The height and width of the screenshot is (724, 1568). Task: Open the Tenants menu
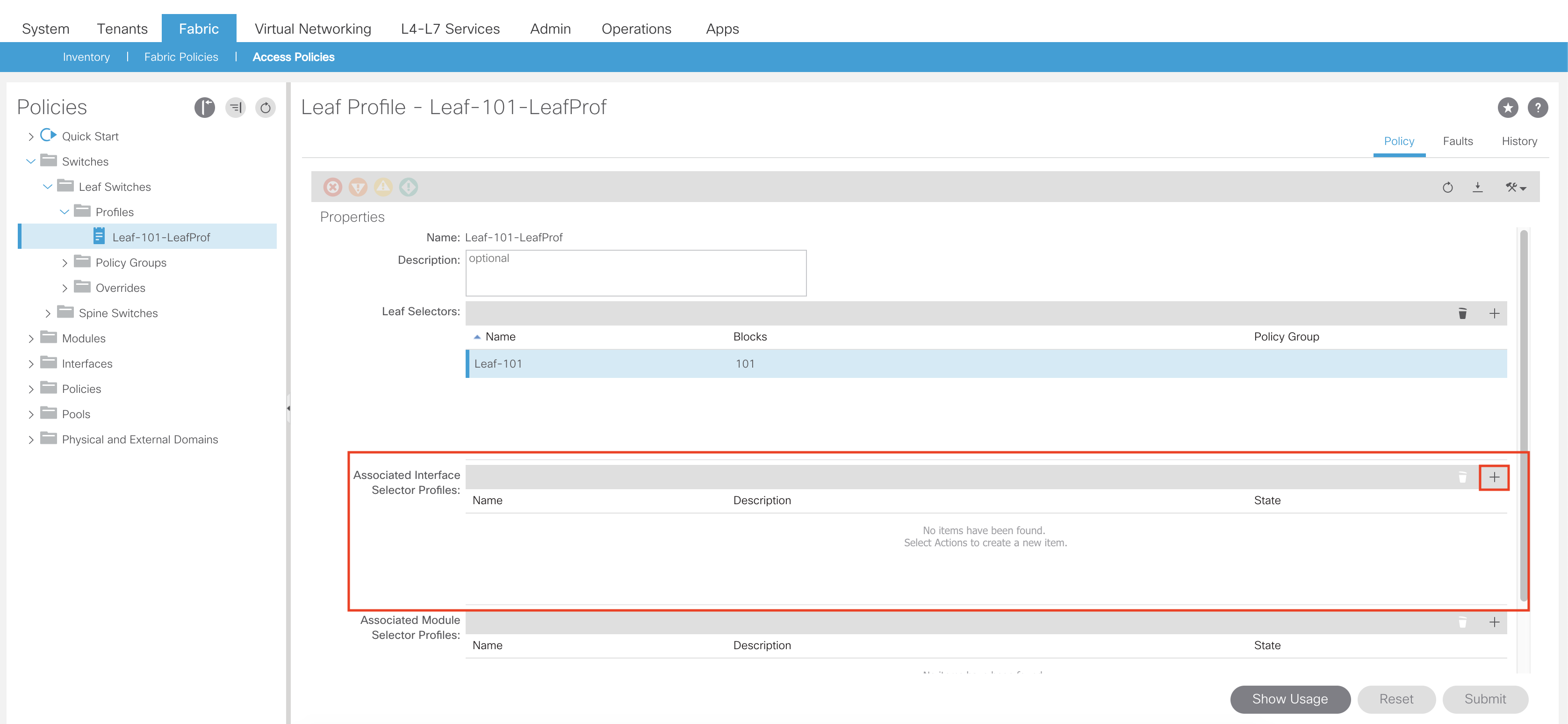[x=122, y=29]
